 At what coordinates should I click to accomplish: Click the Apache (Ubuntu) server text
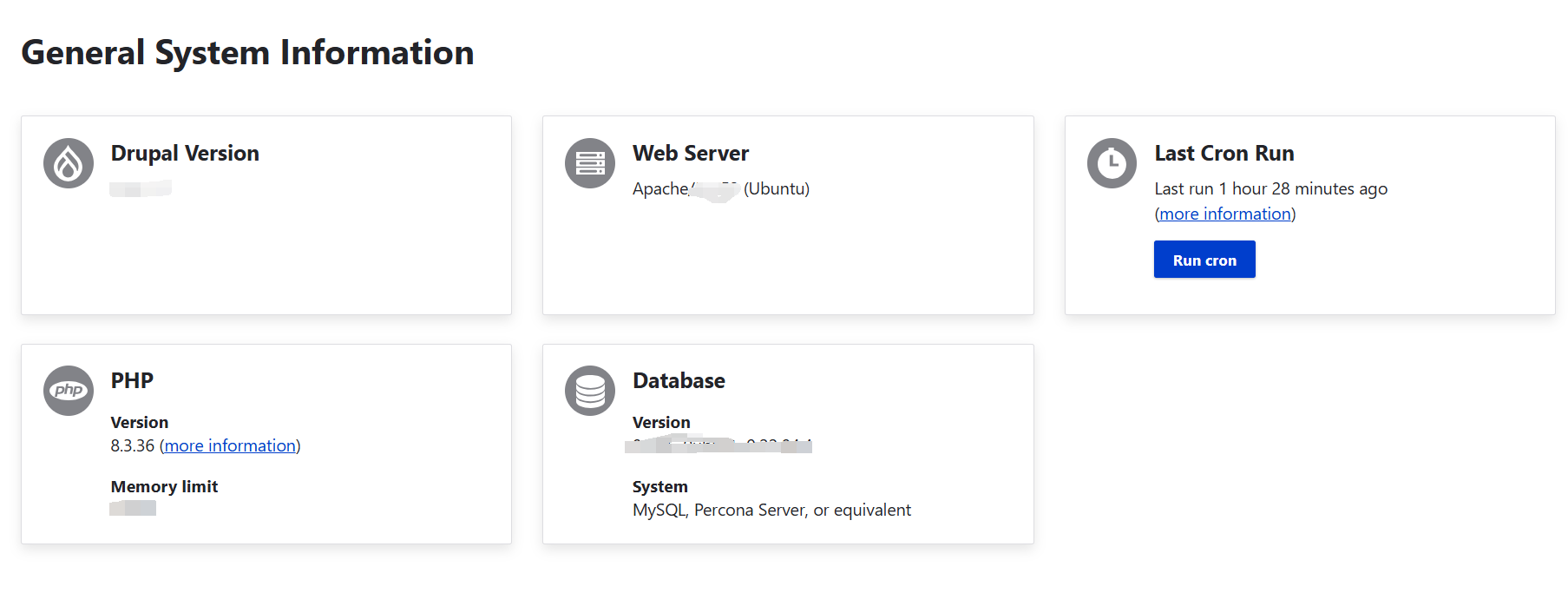pos(721,189)
